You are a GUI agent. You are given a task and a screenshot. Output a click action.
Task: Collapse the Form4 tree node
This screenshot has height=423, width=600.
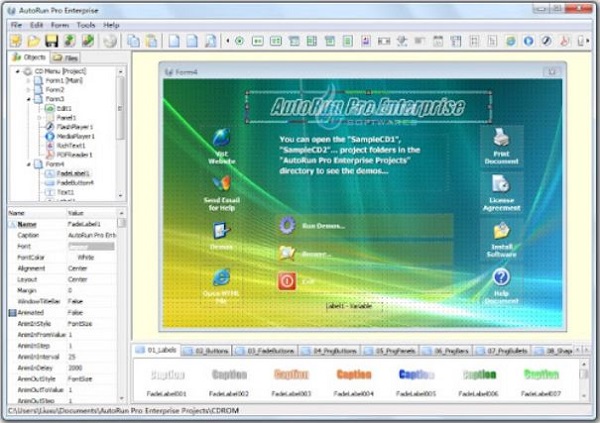28,165
